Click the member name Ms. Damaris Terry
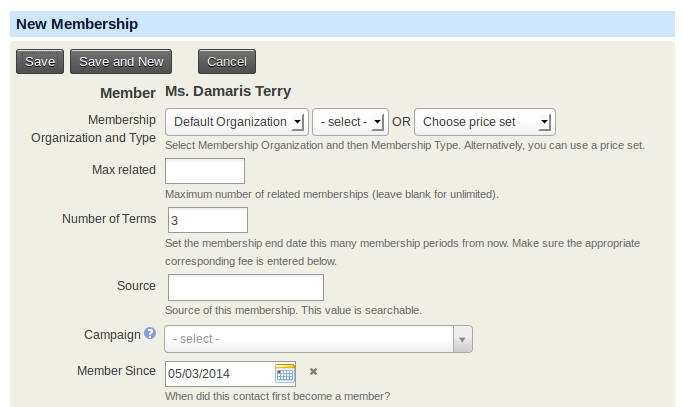The height and width of the screenshot is (407, 683). tap(228, 92)
